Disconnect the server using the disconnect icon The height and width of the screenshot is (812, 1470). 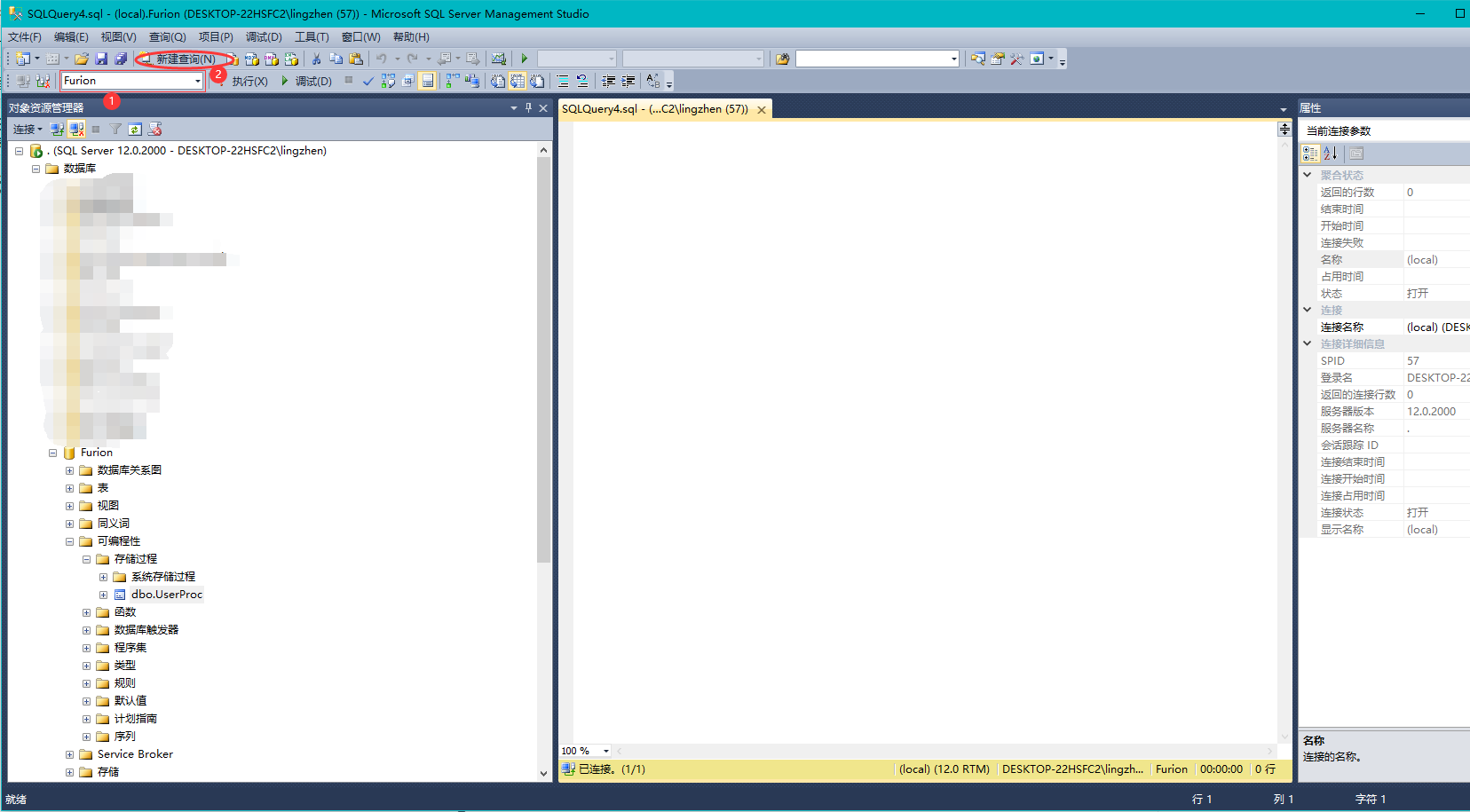75,129
